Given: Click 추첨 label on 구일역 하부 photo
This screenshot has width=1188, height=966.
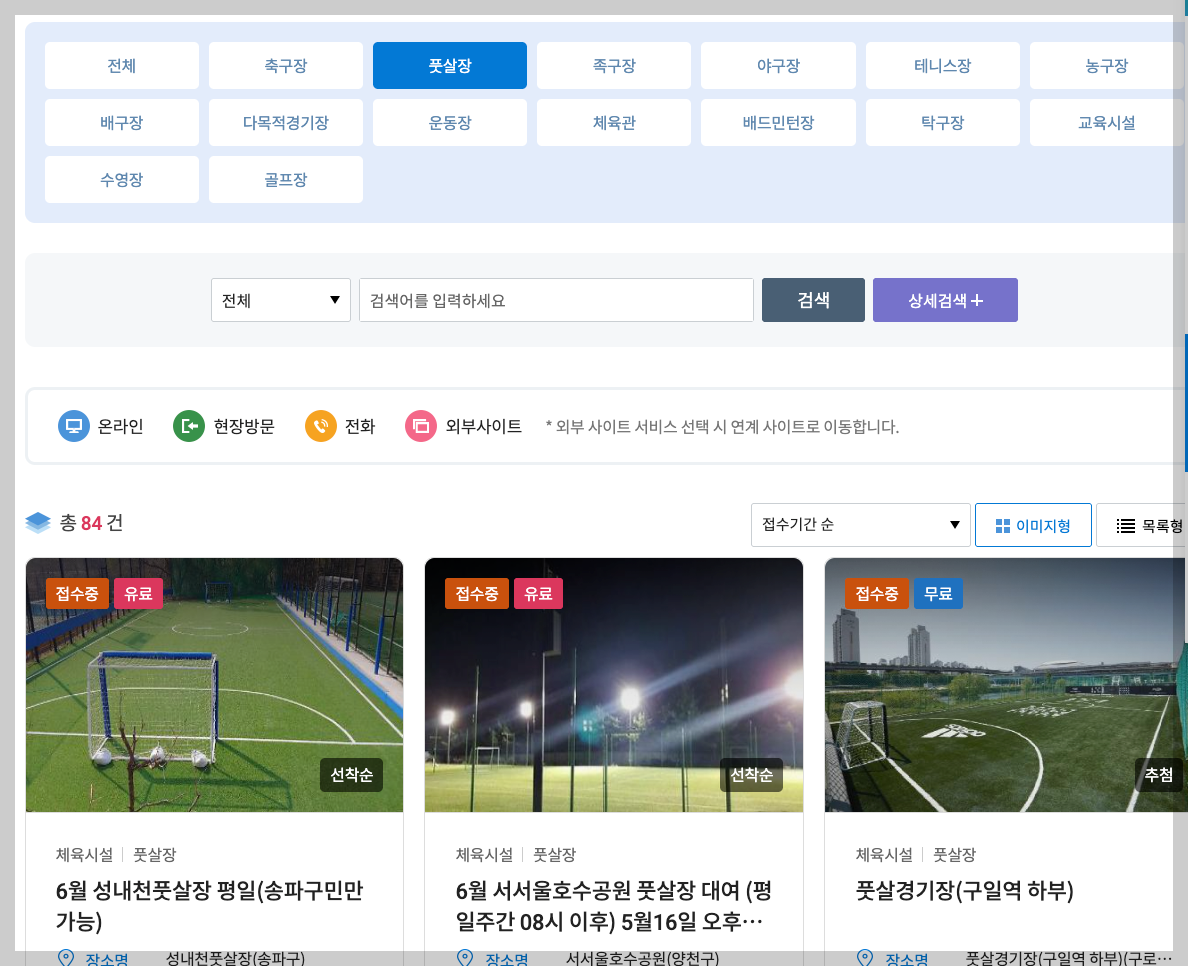Looking at the screenshot, I should [x=1158, y=774].
